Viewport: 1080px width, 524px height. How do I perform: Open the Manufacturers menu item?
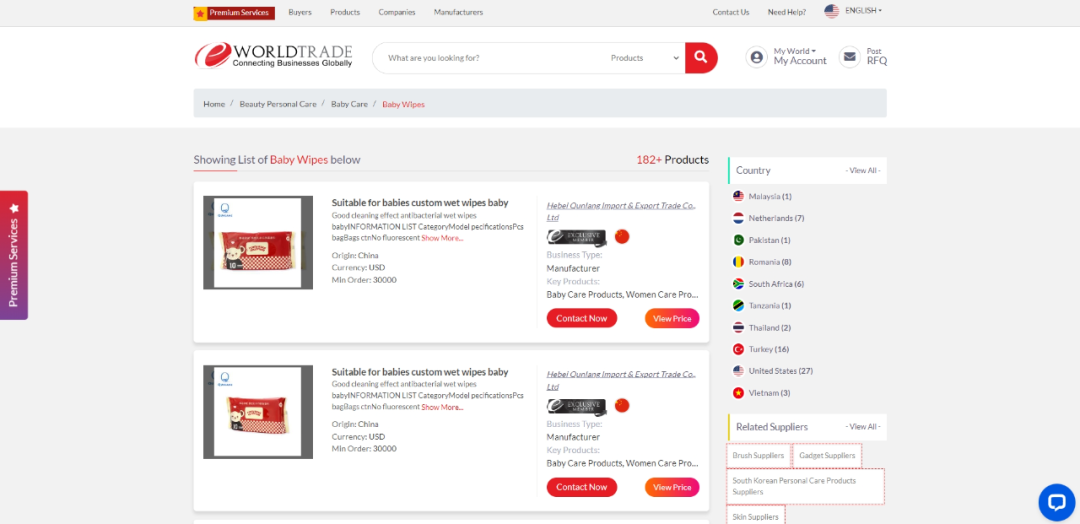(458, 12)
